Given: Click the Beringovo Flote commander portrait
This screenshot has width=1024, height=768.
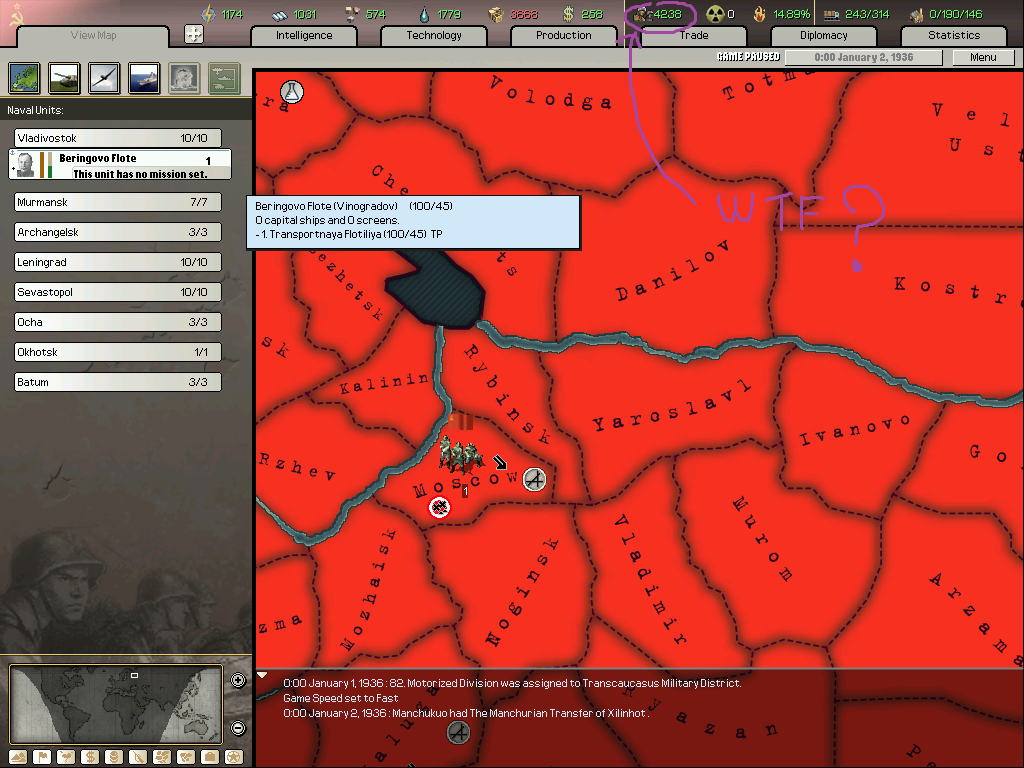Looking at the screenshot, I should click(x=25, y=165).
